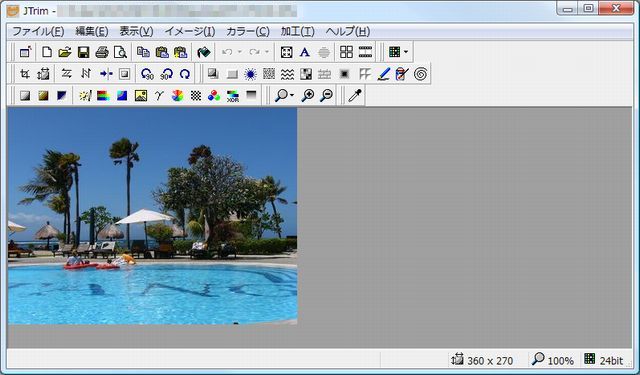Image resolution: width=640 pixels, height=375 pixels.
Task: Open the イメージ(I) menu
Action: coord(190,31)
